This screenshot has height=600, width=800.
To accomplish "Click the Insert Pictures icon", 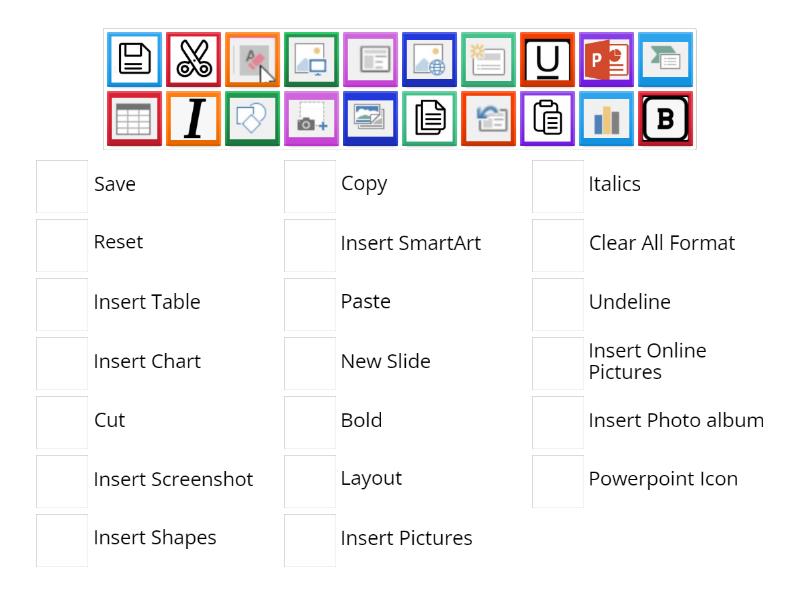I will click(x=370, y=117).
